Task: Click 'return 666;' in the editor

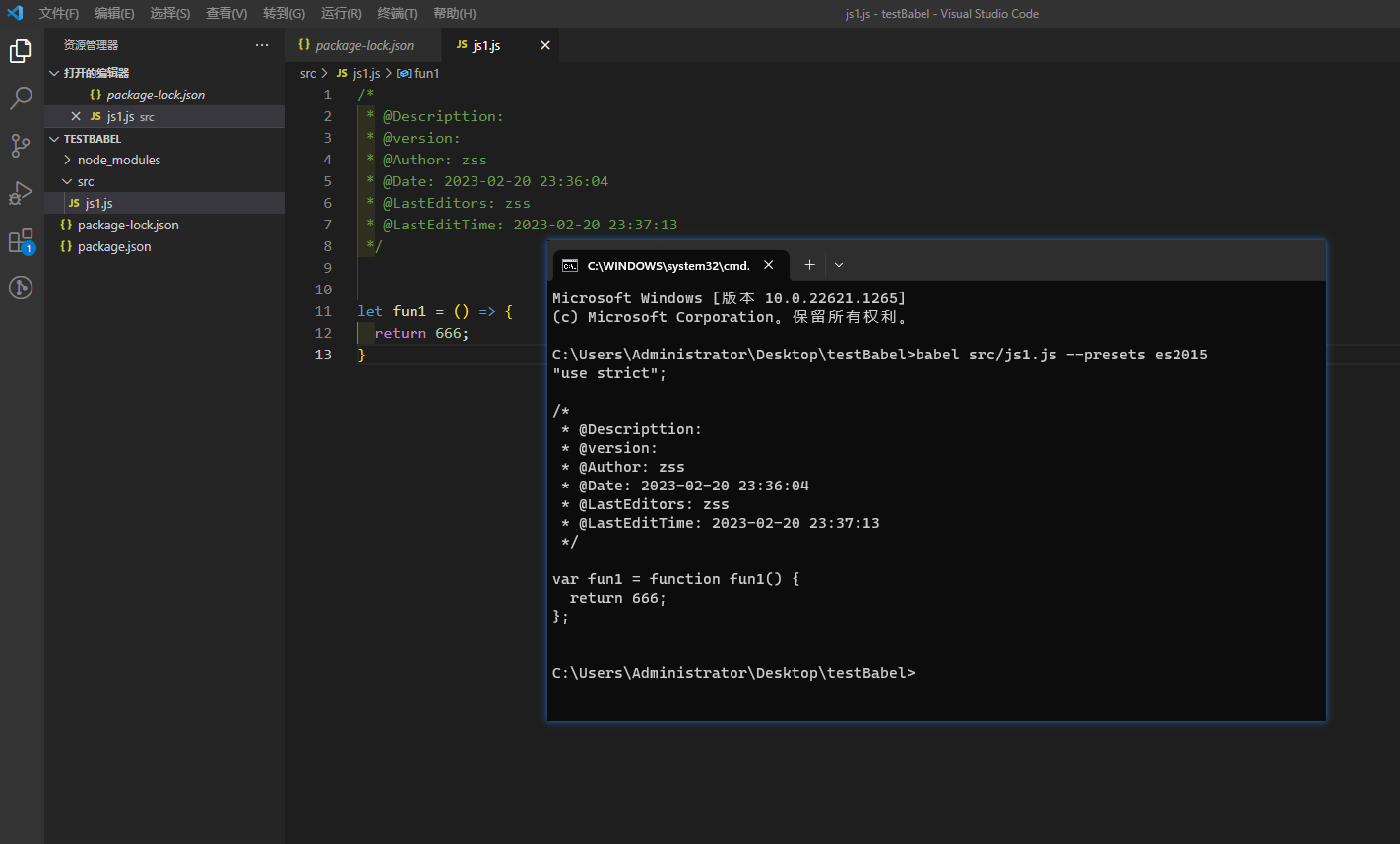Action: tap(422, 333)
